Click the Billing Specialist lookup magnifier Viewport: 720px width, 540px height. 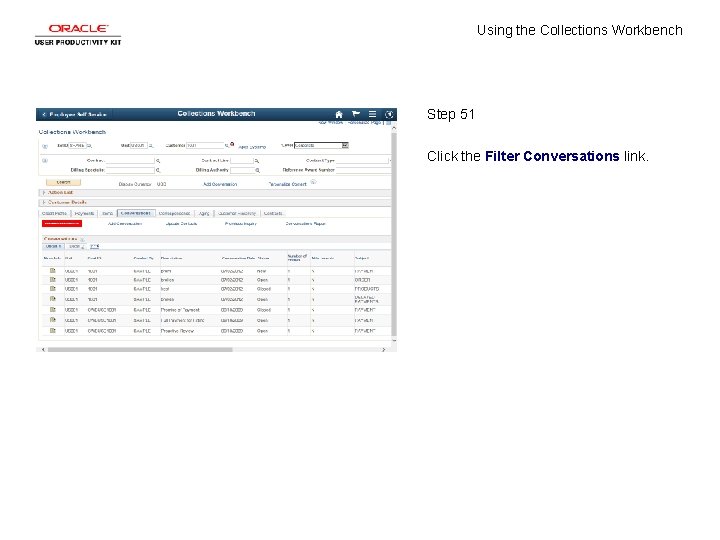click(158, 170)
